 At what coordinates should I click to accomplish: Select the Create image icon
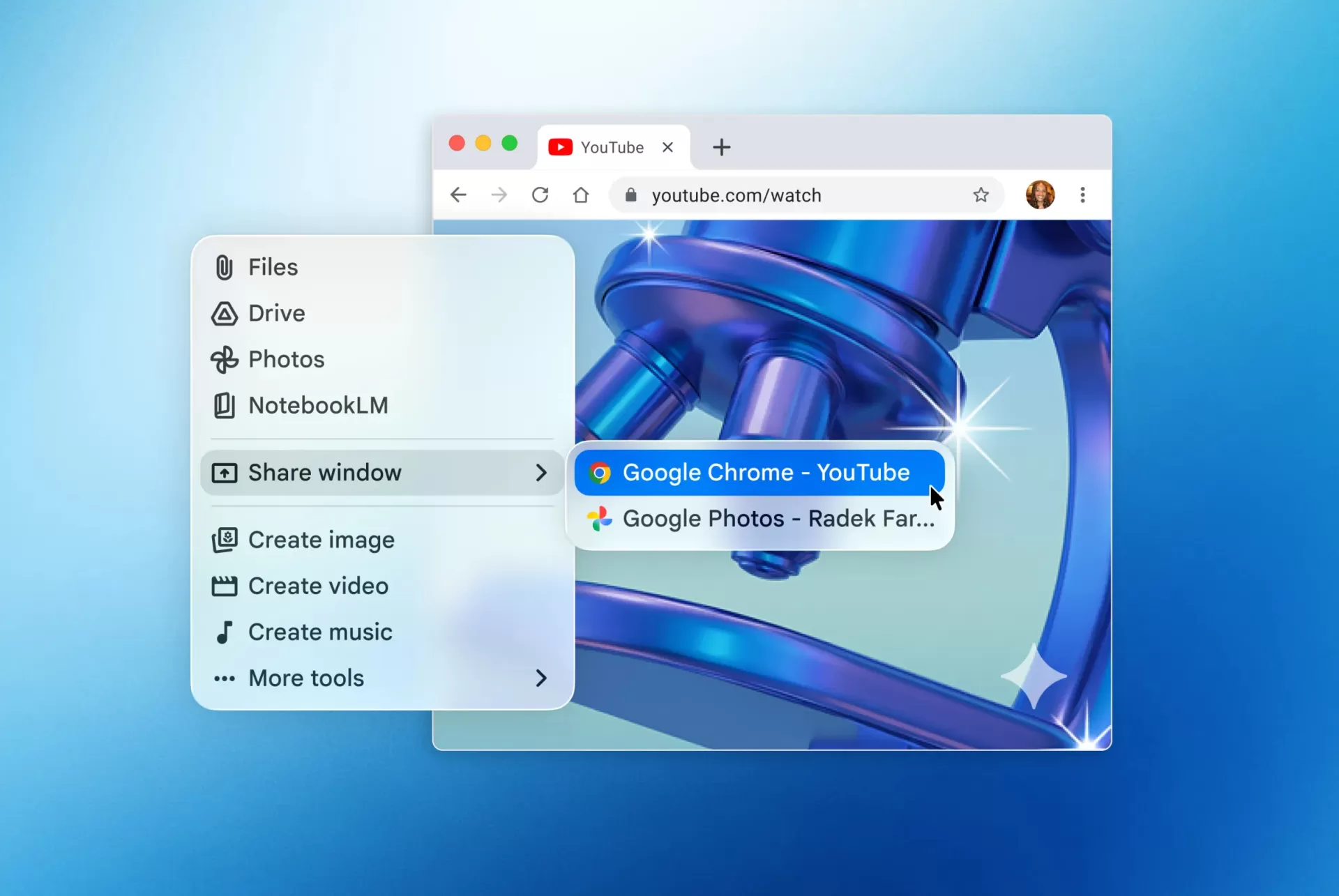[x=224, y=539]
